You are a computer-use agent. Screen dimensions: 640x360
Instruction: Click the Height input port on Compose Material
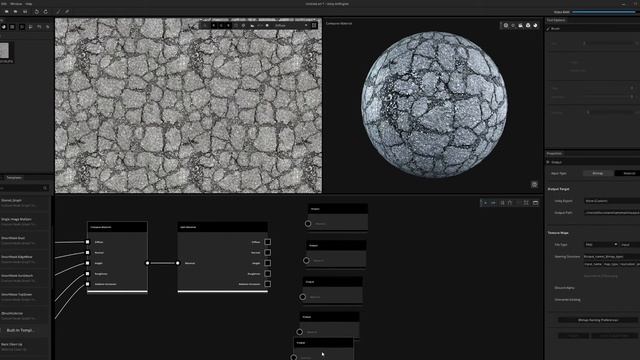(87, 263)
